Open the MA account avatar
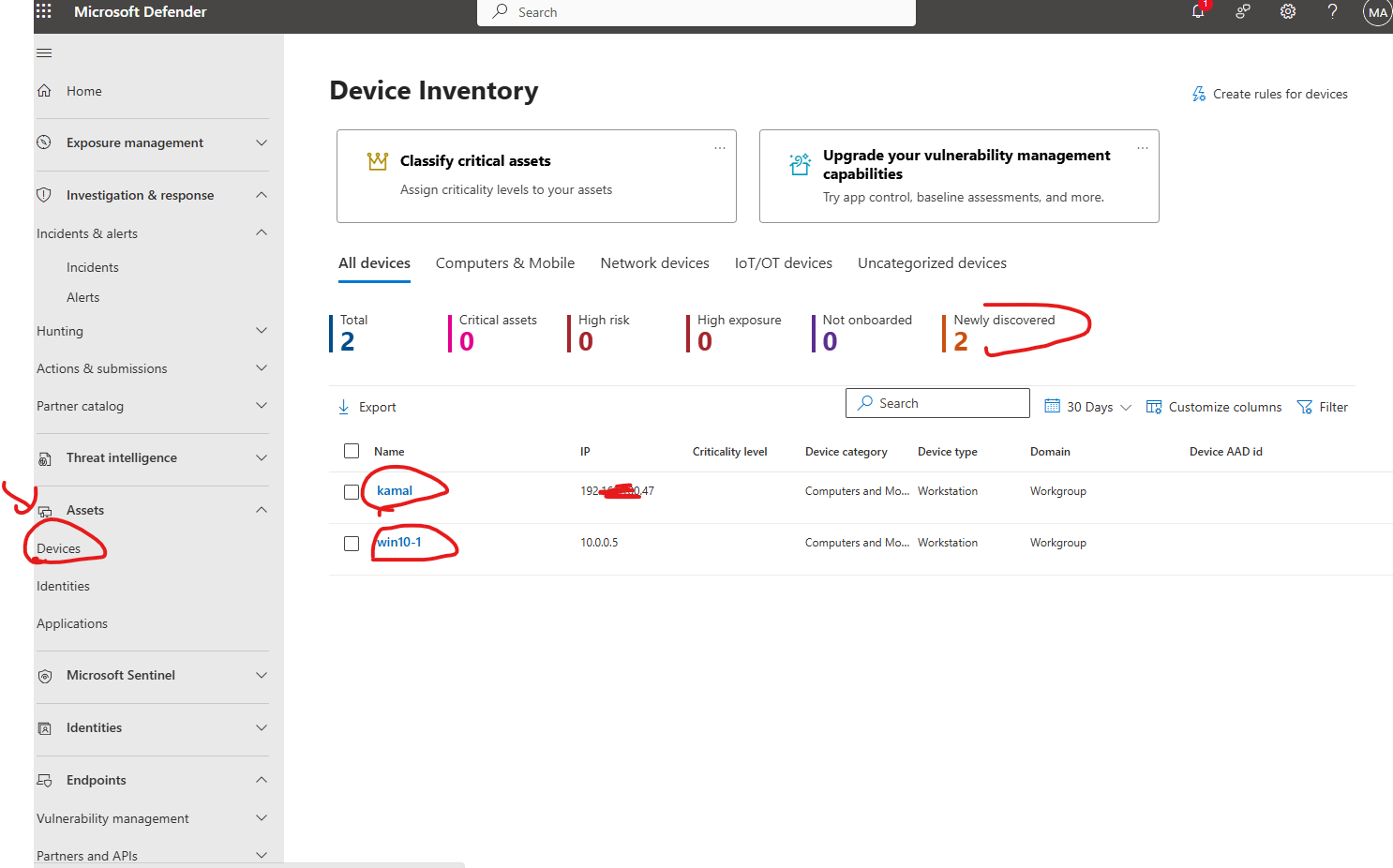 coord(1377,12)
